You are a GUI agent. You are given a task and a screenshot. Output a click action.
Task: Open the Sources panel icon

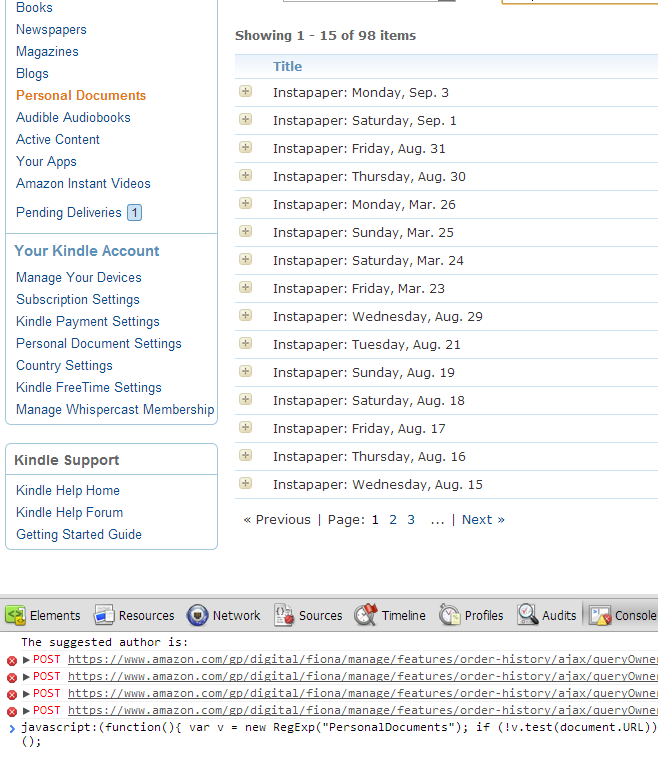click(284, 615)
